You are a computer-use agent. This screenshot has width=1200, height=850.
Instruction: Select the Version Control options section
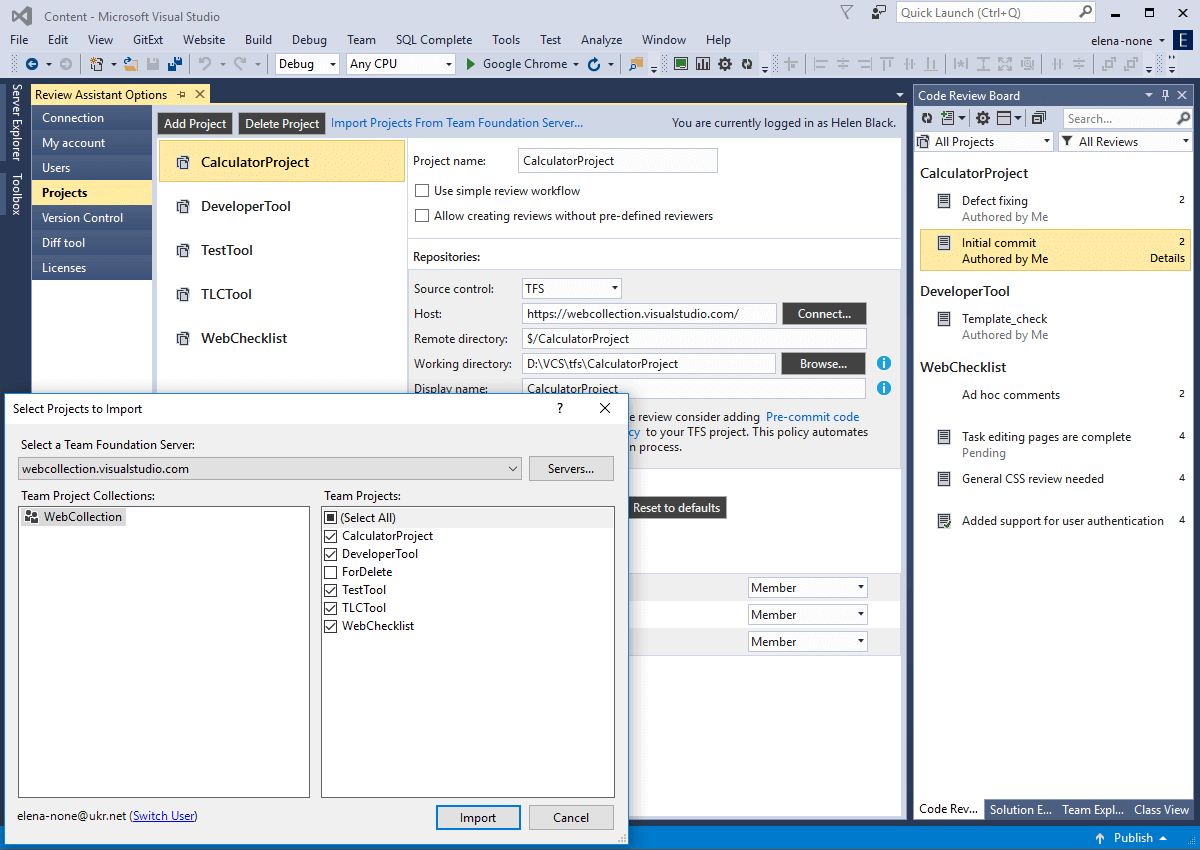coord(92,218)
